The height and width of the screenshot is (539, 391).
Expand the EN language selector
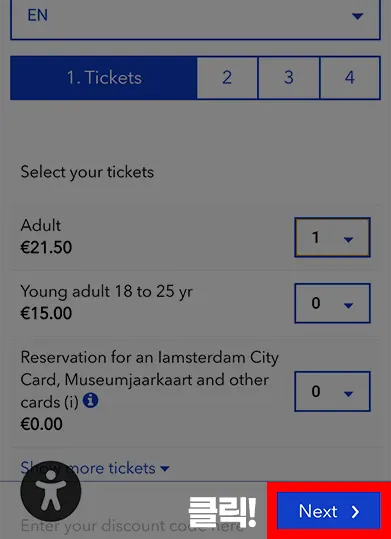click(x=195, y=17)
